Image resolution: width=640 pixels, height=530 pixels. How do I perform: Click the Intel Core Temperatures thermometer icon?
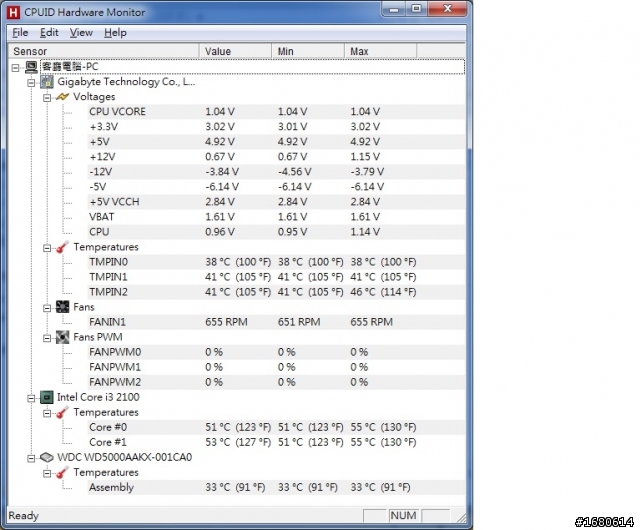(62, 412)
